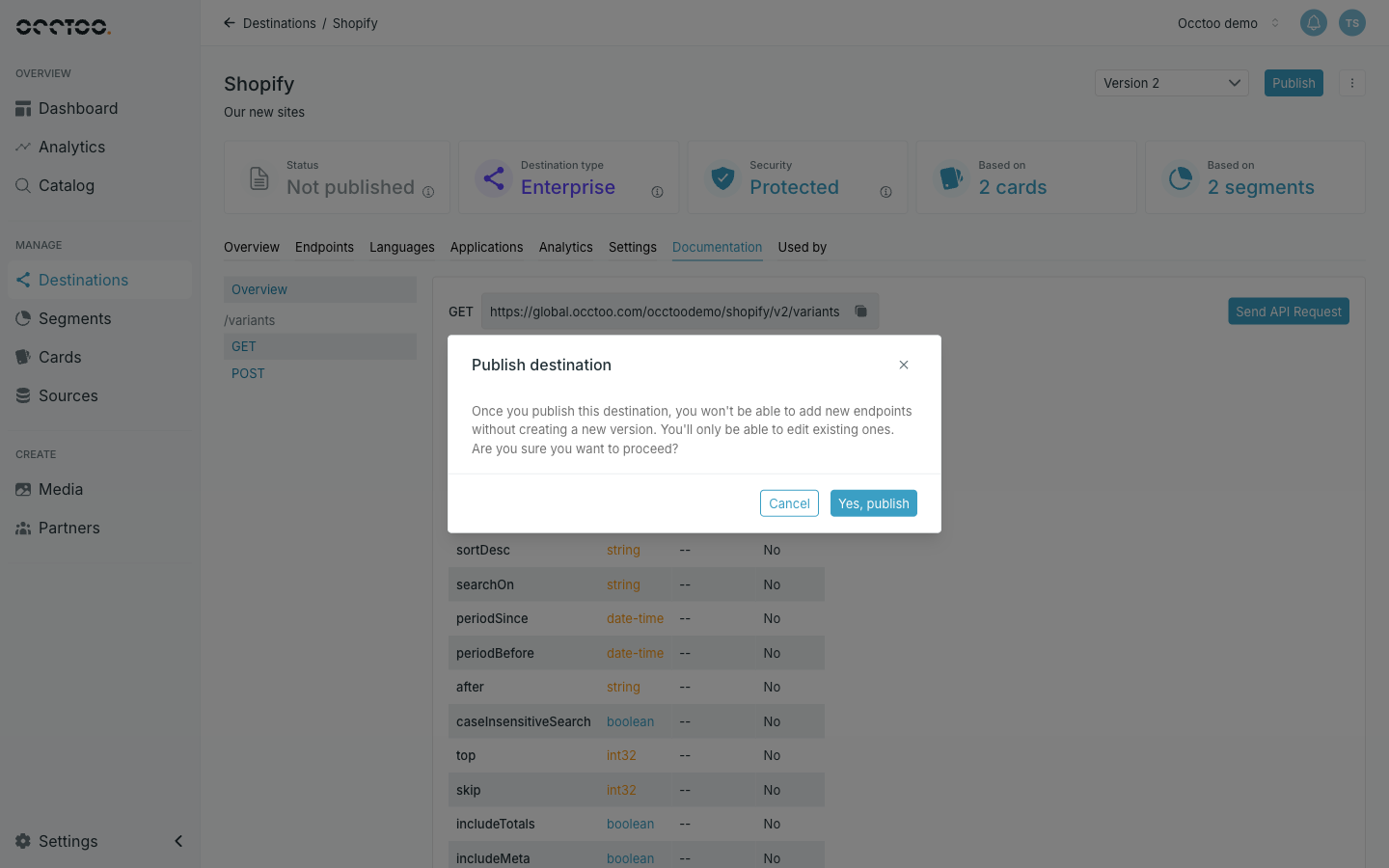
Task: Click the back arrow beside Destinations
Action: click(x=230, y=23)
